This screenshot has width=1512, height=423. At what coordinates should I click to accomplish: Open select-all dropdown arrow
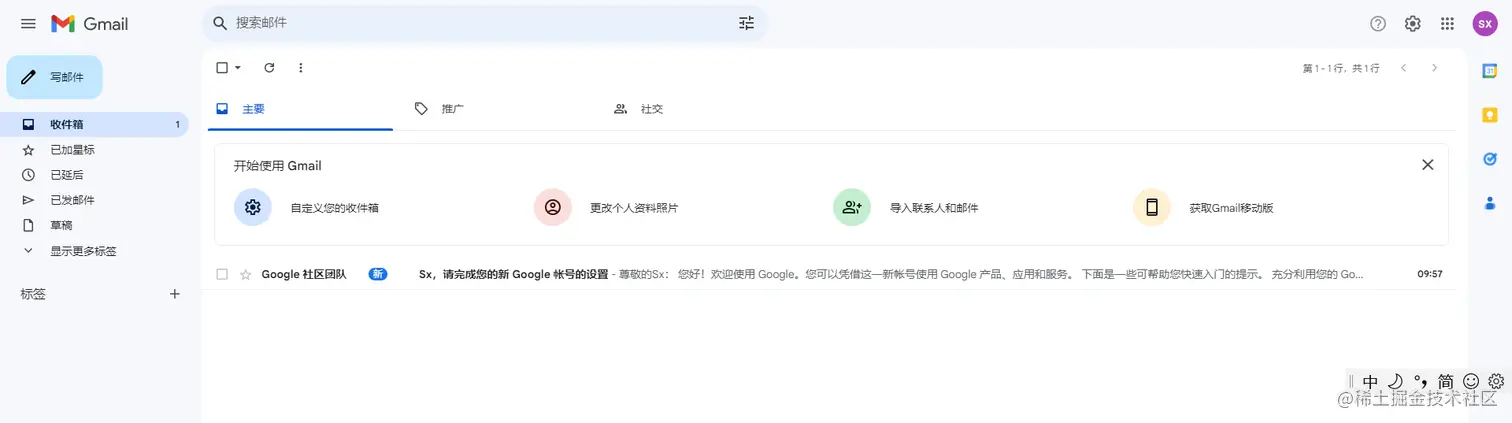click(238, 68)
